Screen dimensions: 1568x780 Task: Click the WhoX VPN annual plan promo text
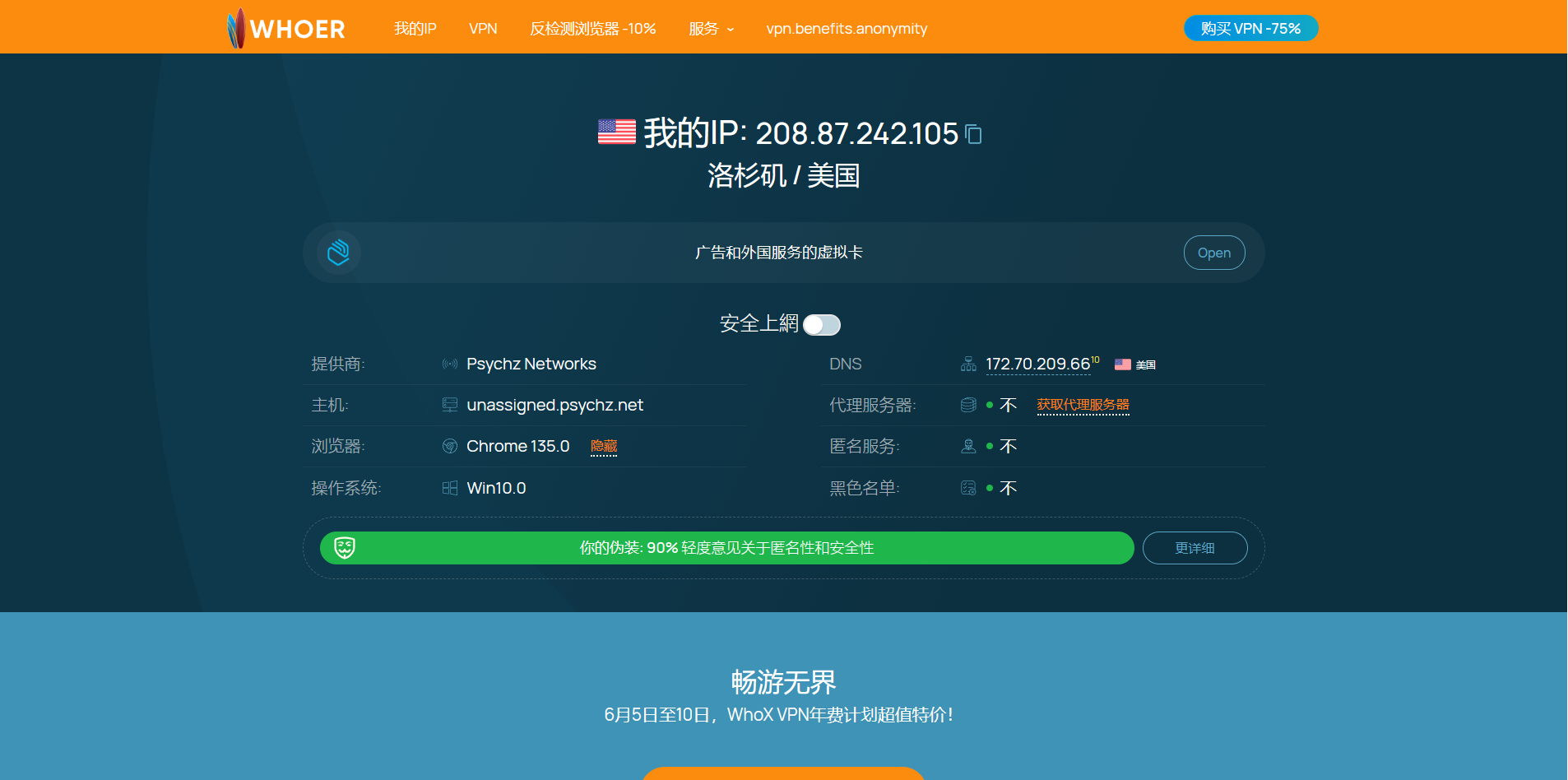[x=778, y=714]
